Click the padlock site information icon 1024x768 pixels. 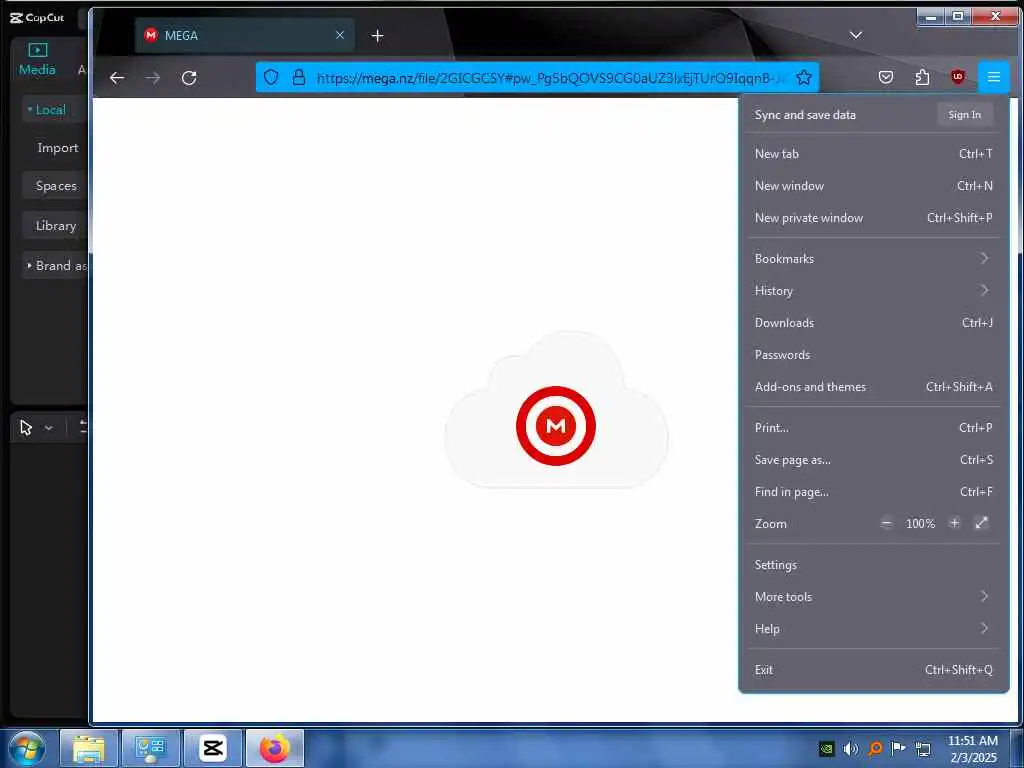pos(298,77)
